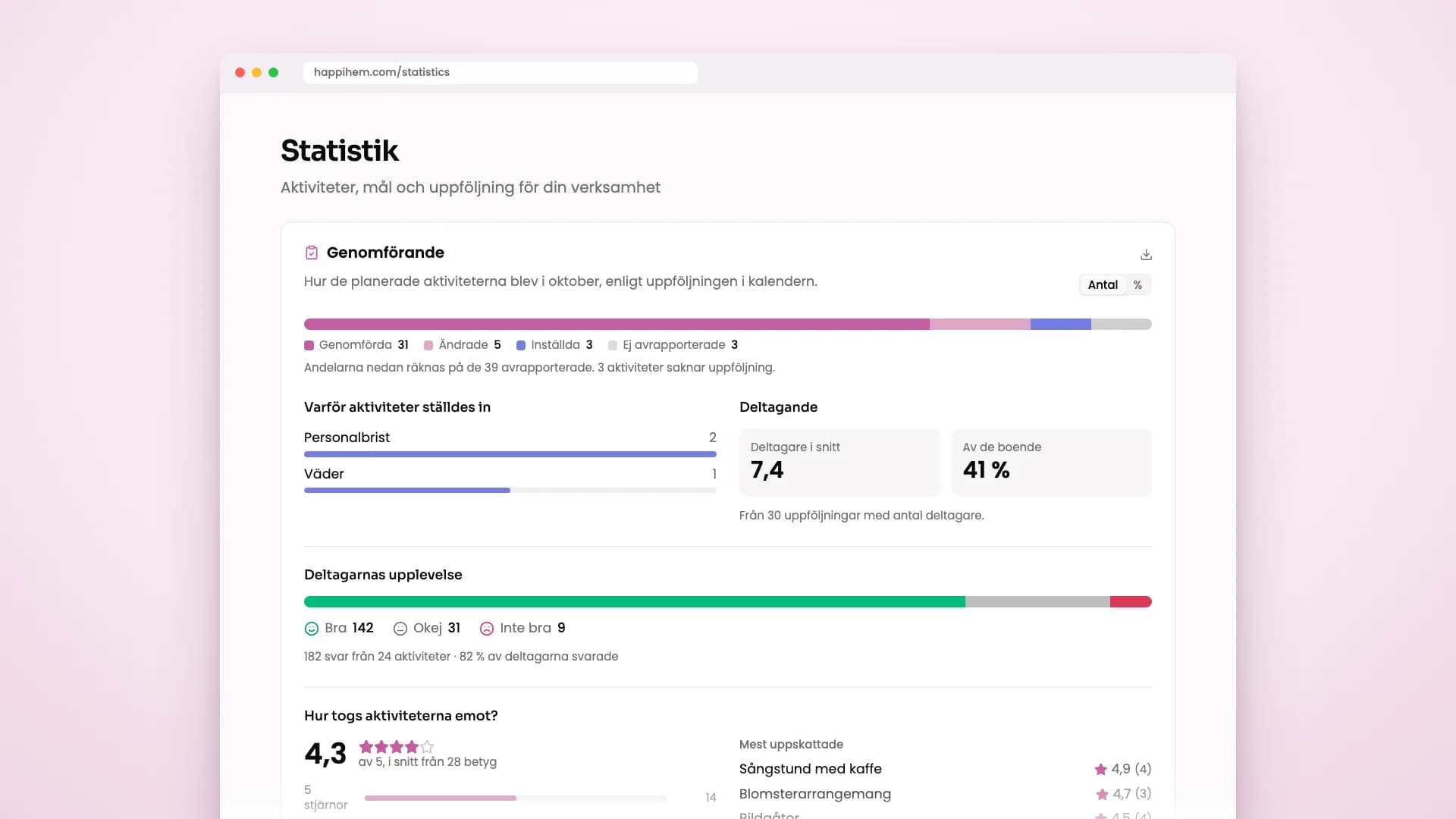
Task: Click the red Inte bra bar segment
Action: pos(1131,602)
